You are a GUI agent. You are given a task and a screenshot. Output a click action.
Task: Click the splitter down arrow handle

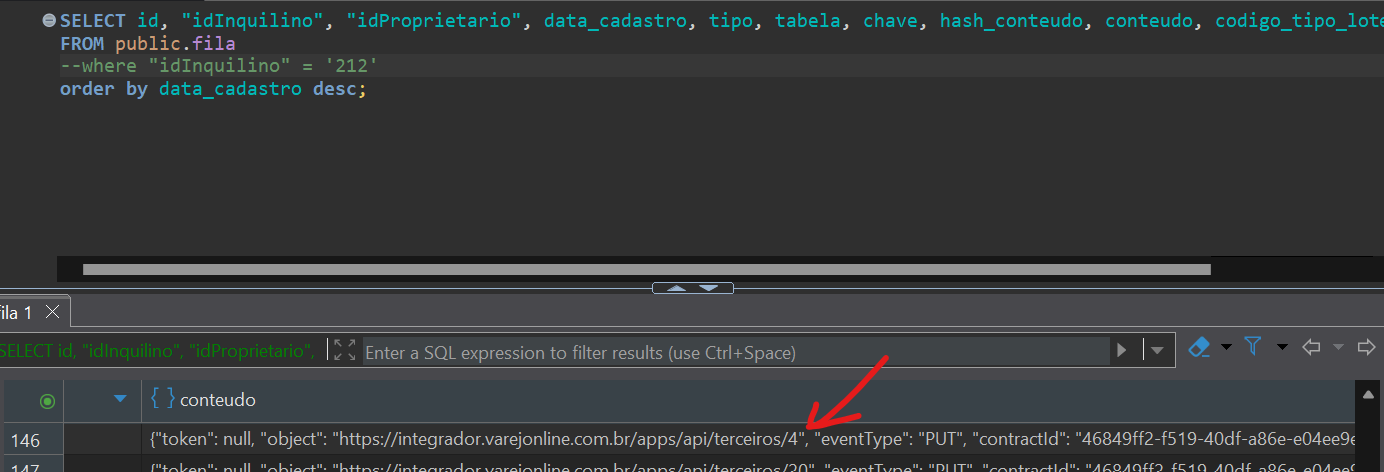(709, 288)
